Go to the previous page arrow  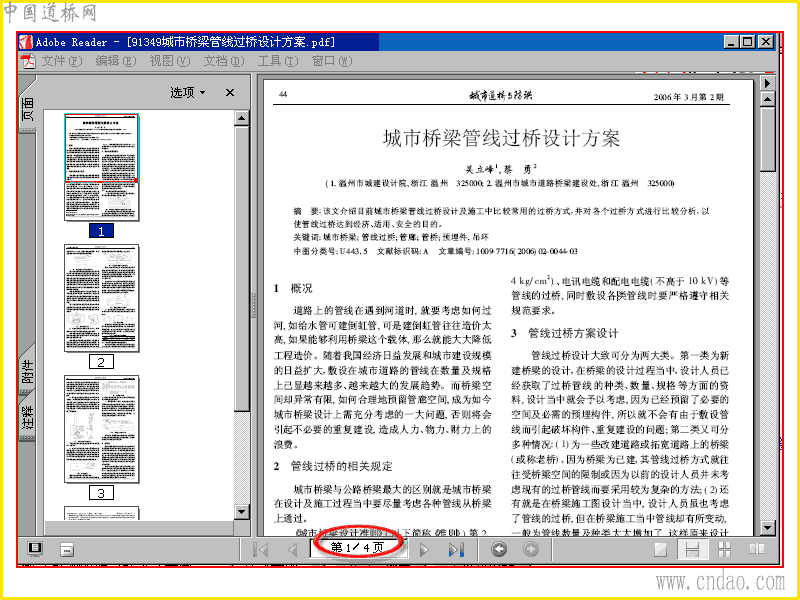[292, 550]
